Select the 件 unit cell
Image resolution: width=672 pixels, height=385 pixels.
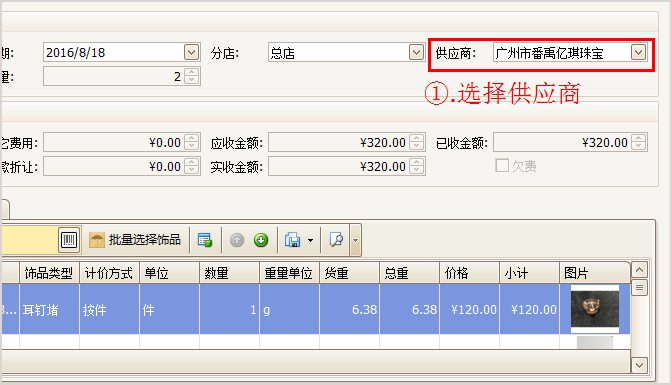169,309
